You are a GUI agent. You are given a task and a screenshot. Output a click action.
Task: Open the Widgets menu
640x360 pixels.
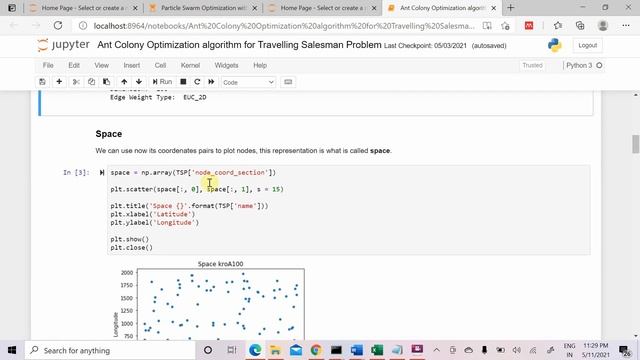(226, 65)
